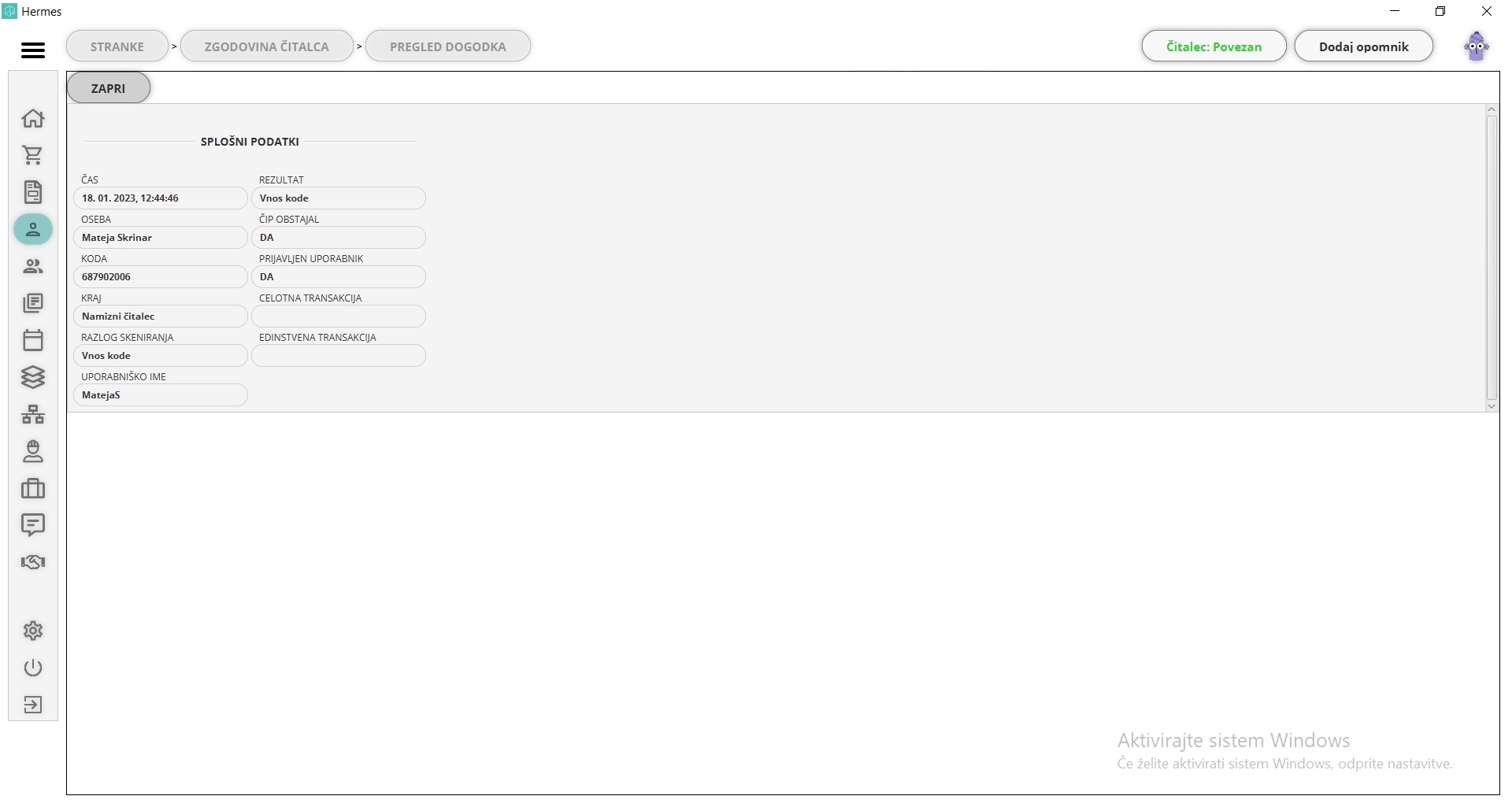Click the KRAJ field Namizni čitalec
The width and height of the screenshot is (1512, 807).
click(x=161, y=317)
